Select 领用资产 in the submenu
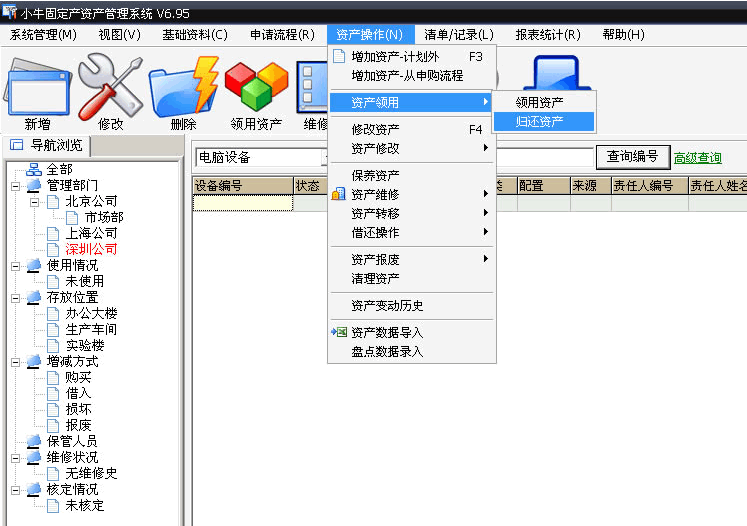747x526 pixels. pyautogui.click(x=544, y=102)
